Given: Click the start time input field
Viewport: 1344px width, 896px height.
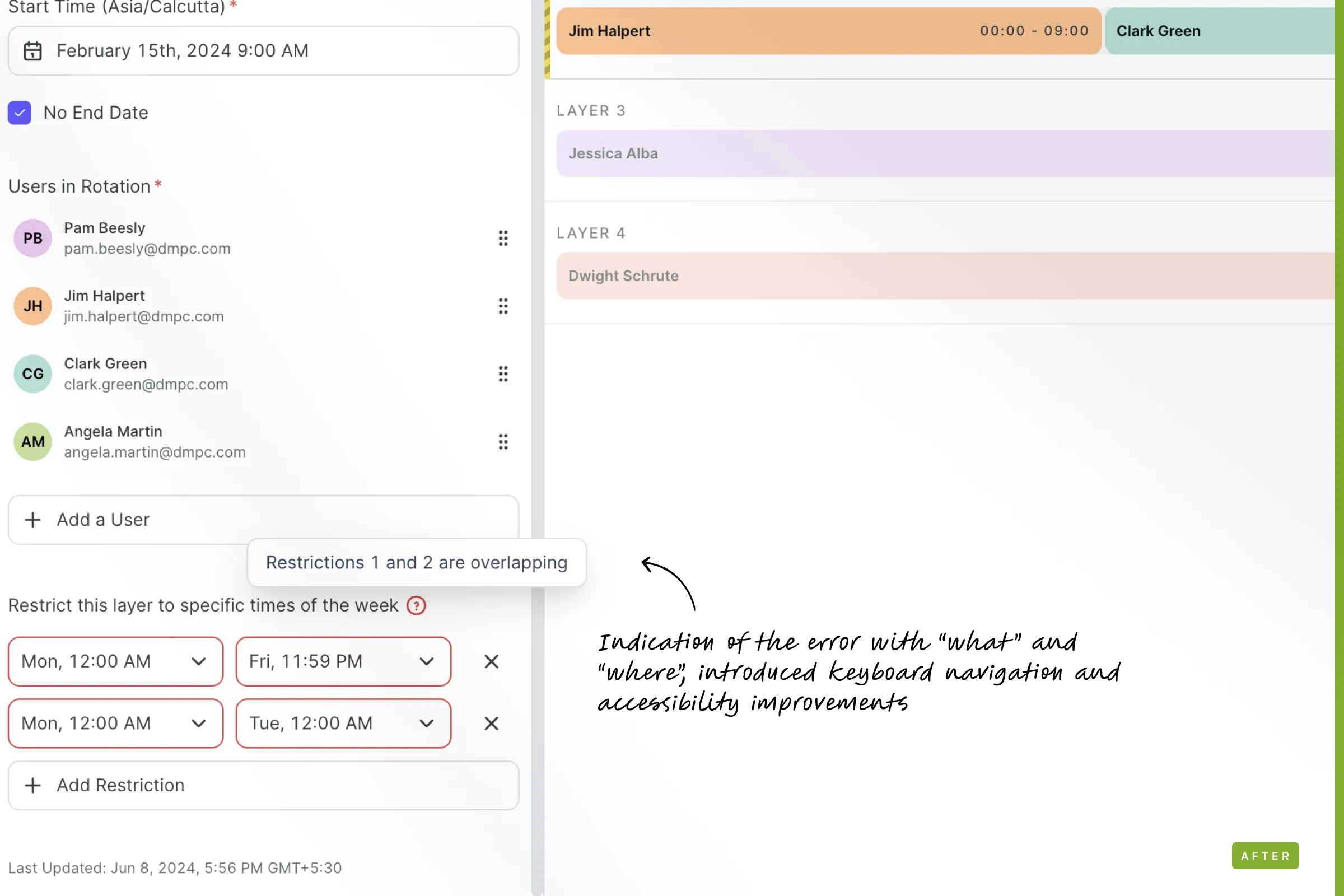Looking at the screenshot, I should [264, 50].
